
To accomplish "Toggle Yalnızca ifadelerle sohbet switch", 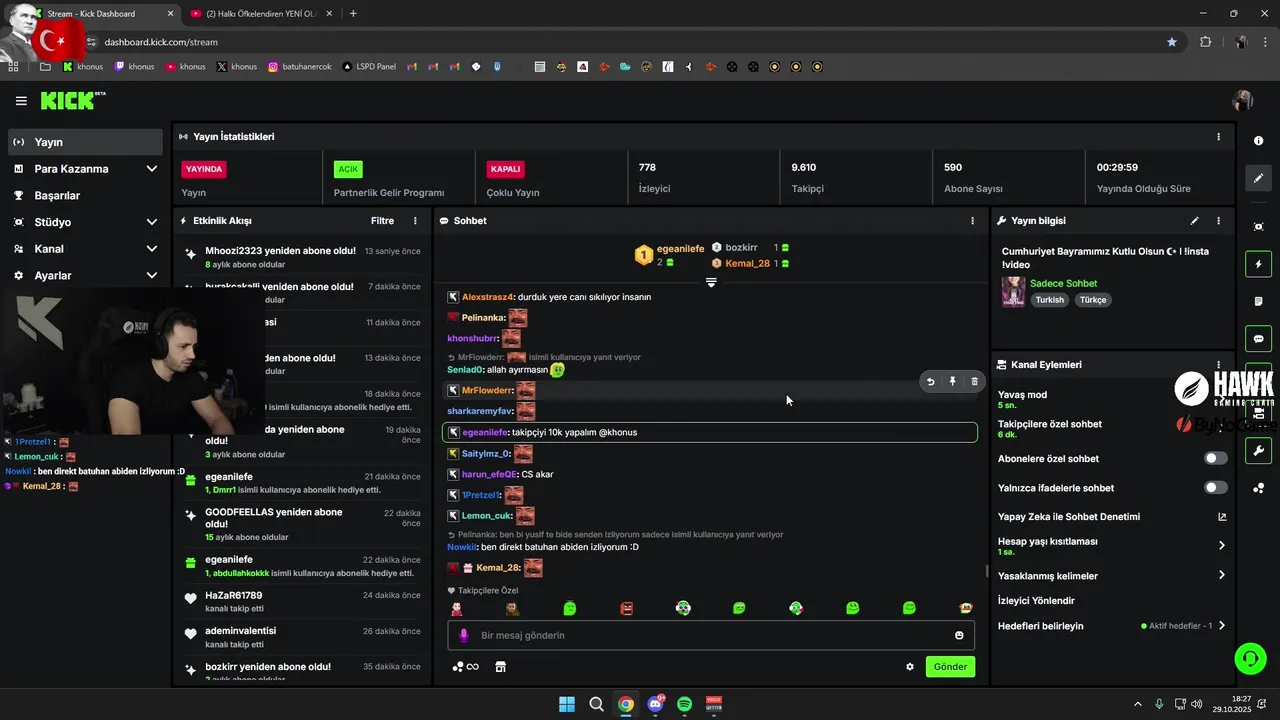I will [x=1215, y=488].
